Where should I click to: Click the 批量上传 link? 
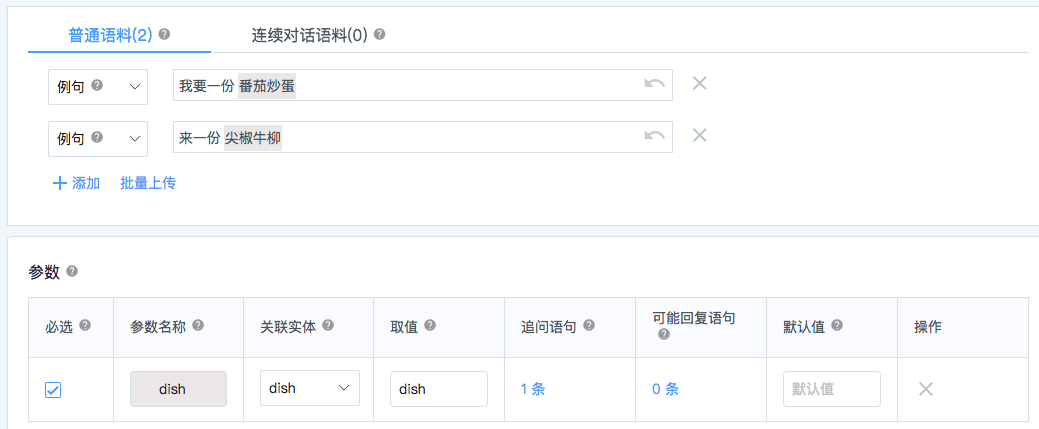click(x=148, y=184)
